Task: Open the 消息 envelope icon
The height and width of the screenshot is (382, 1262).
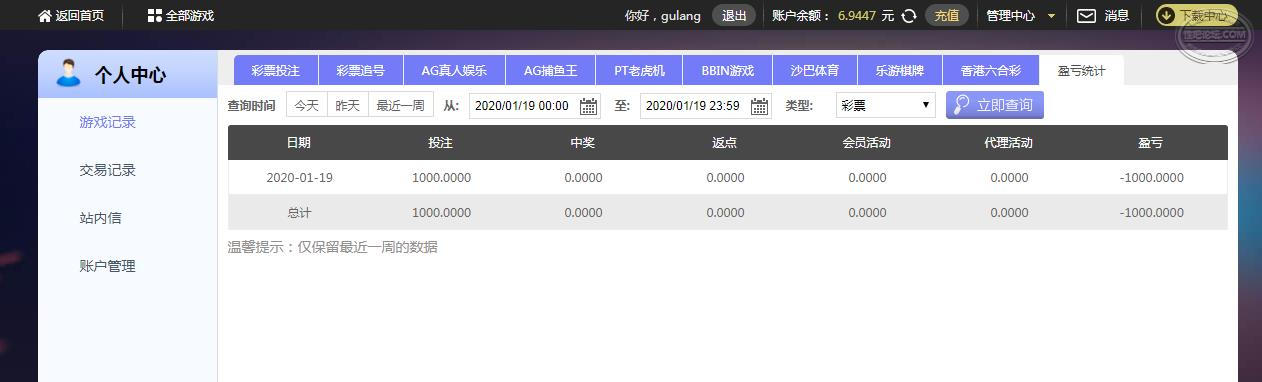Action: tap(1086, 16)
